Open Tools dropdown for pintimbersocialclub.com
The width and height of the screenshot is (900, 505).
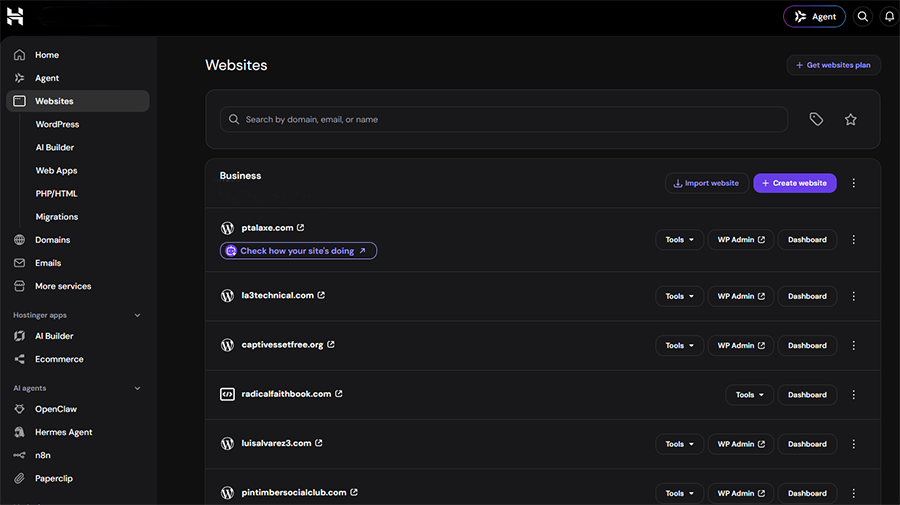680,494
